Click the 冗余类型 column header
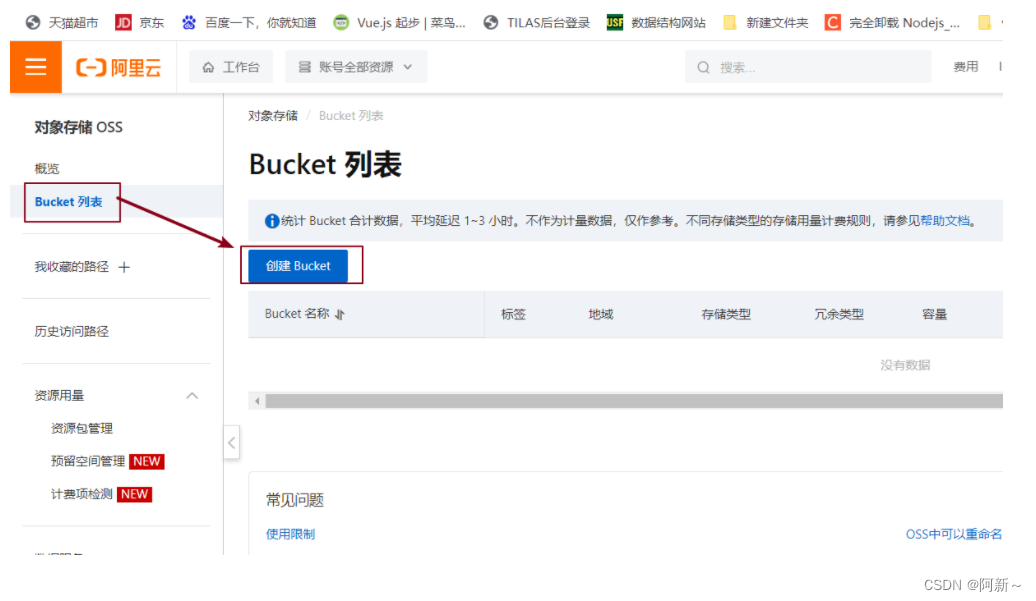This screenshot has height=601, width=1036. click(x=839, y=314)
